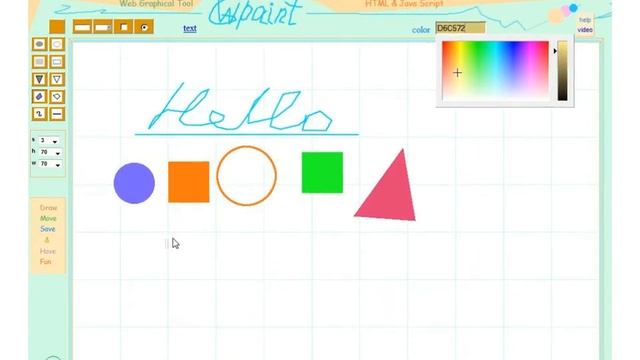Select the filled triangle tool
Viewport: 640px width, 360px height.
pos(39,79)
